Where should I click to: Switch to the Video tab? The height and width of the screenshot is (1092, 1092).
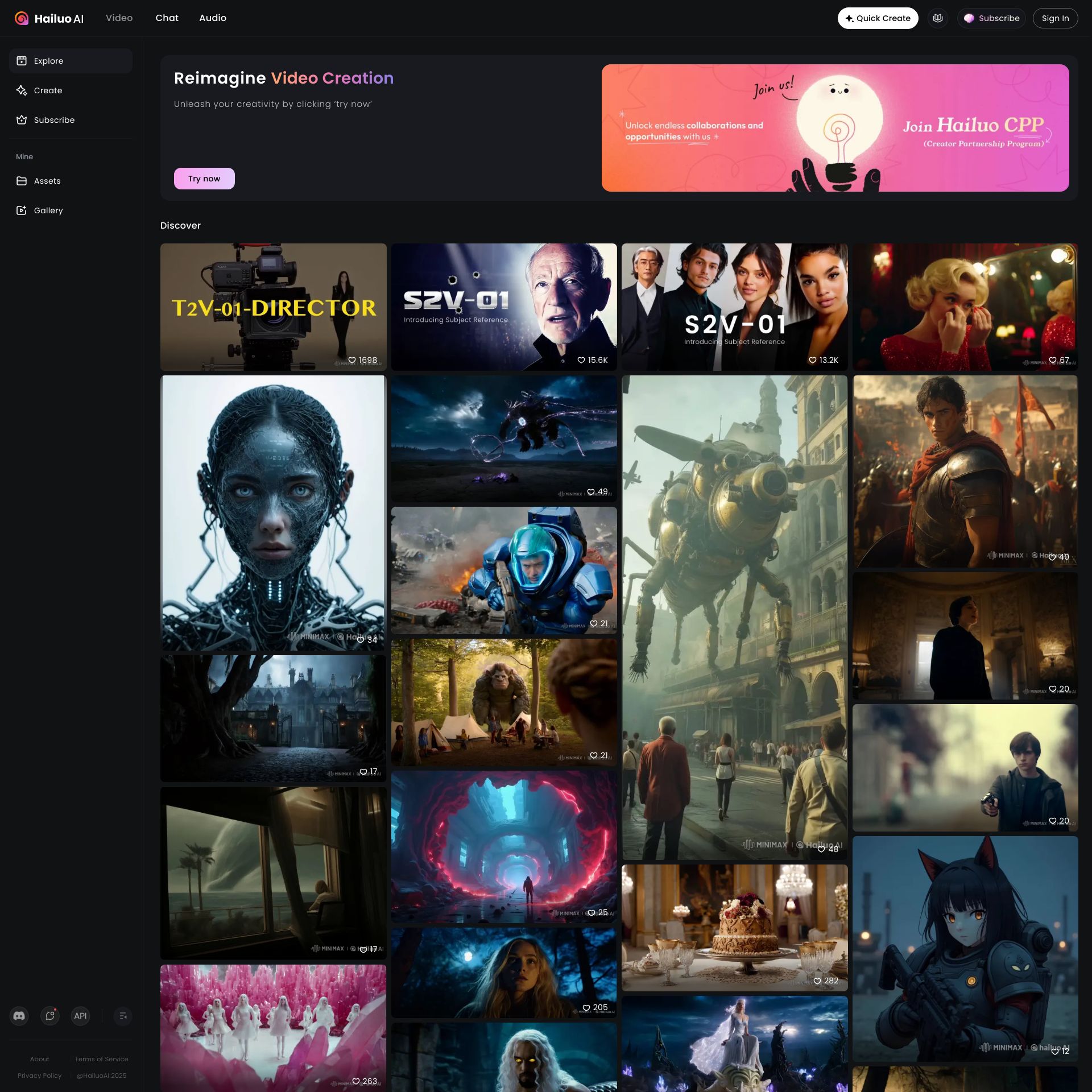coord(119,18)
